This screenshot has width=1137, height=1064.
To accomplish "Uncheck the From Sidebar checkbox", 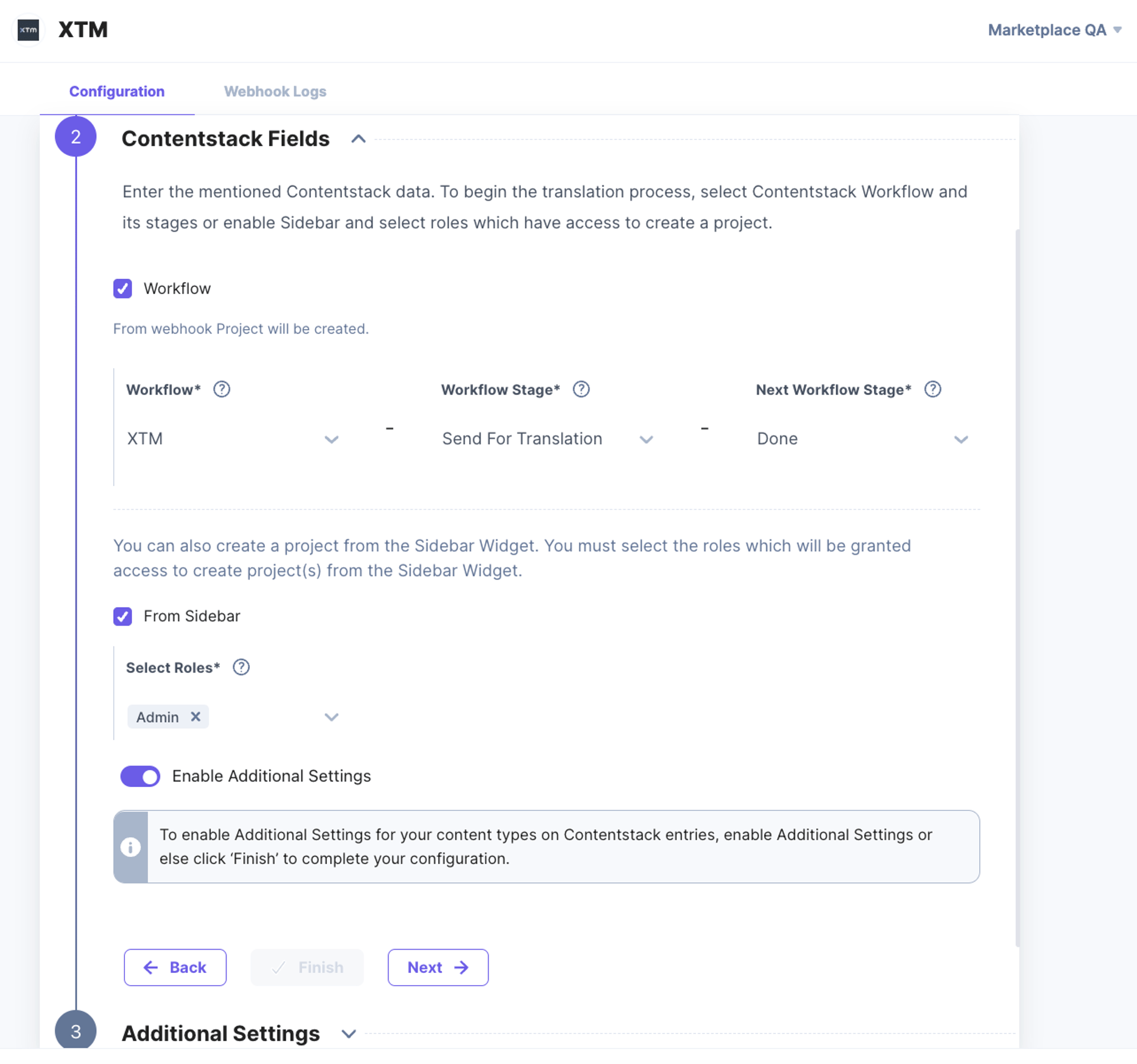I will (x=122, y=616).
